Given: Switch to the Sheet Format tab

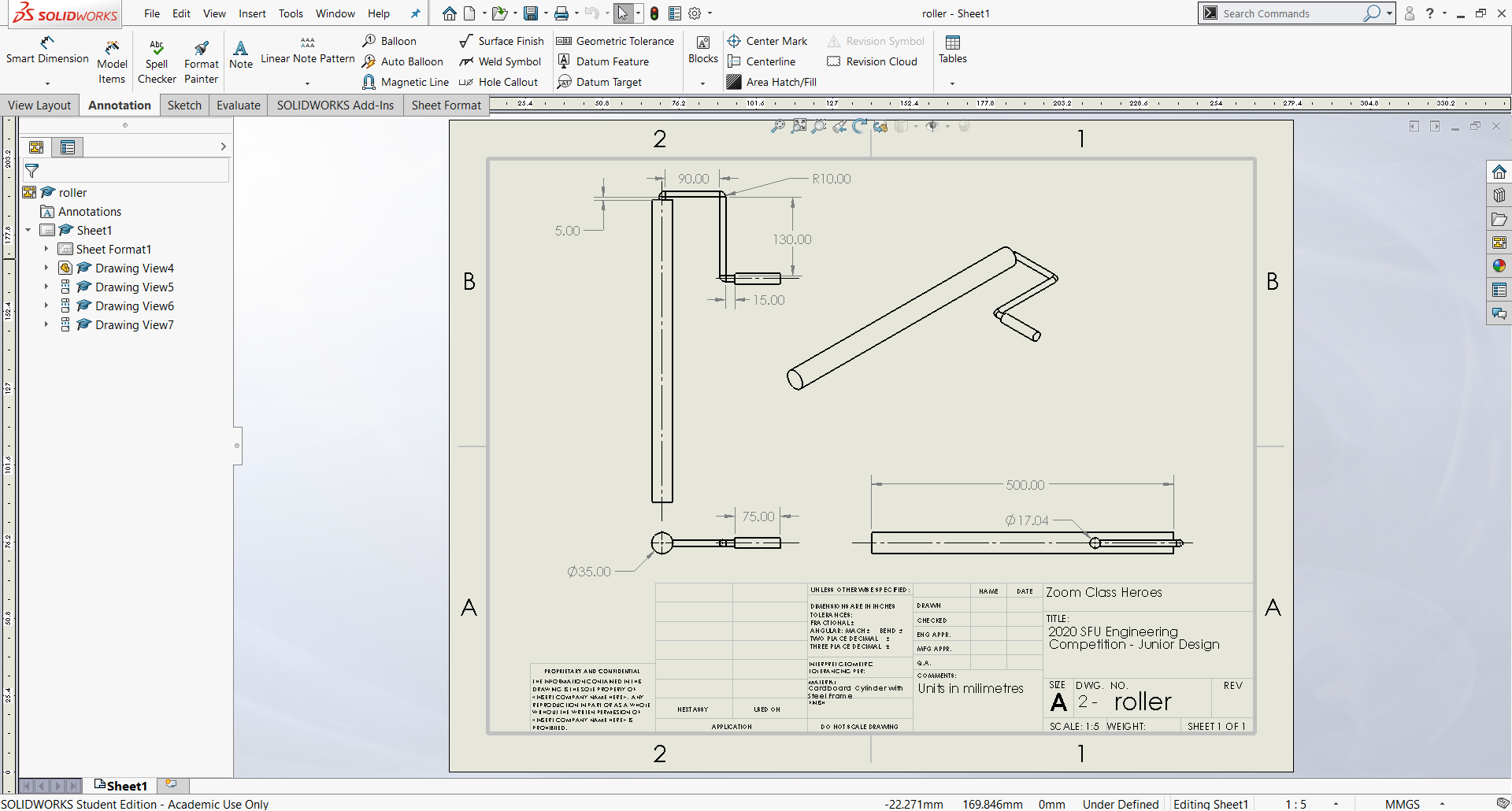Looking at the screenshot, I should point(446,106).
